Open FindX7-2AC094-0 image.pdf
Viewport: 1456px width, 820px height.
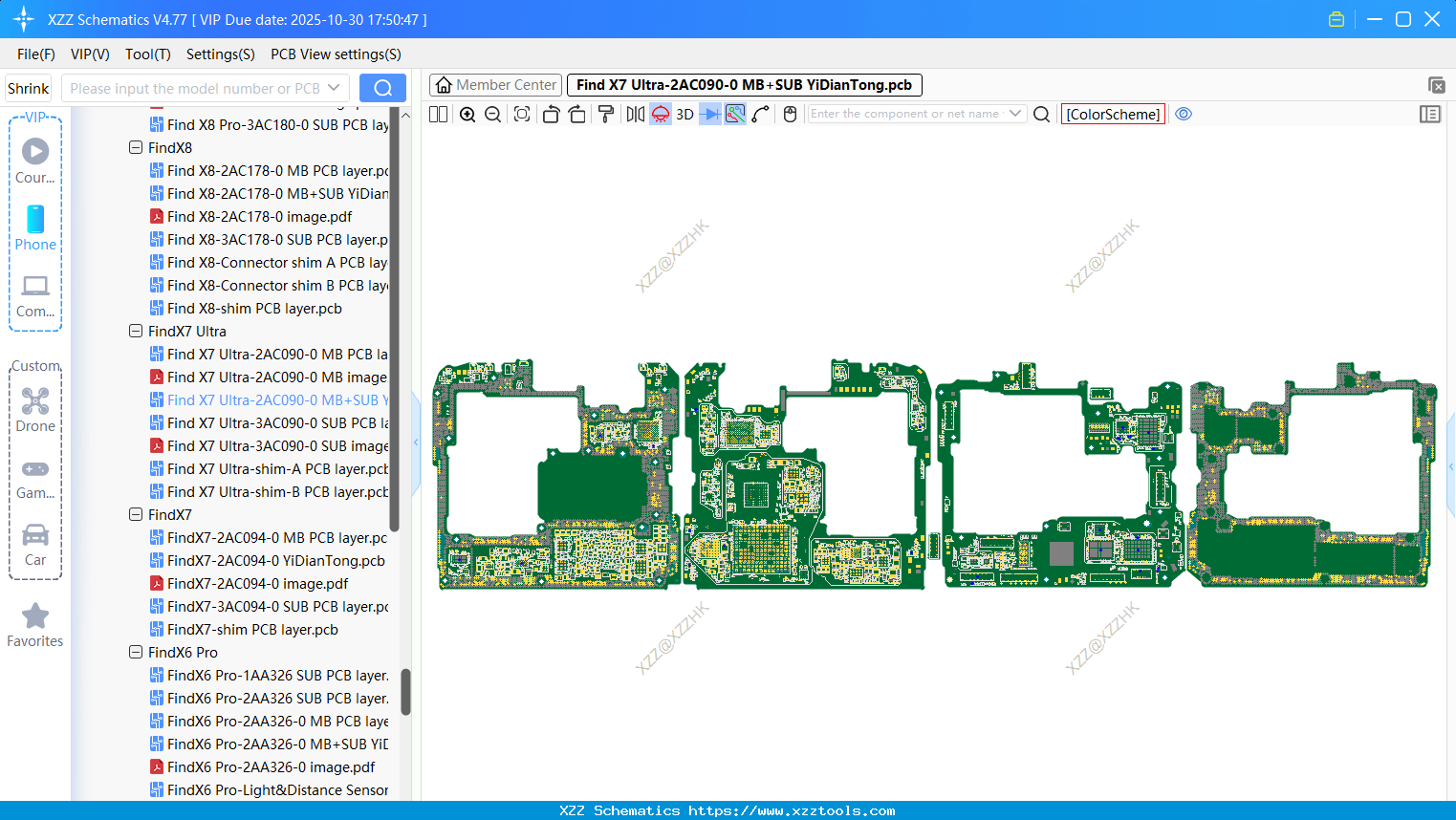click(x=249, y=584)
